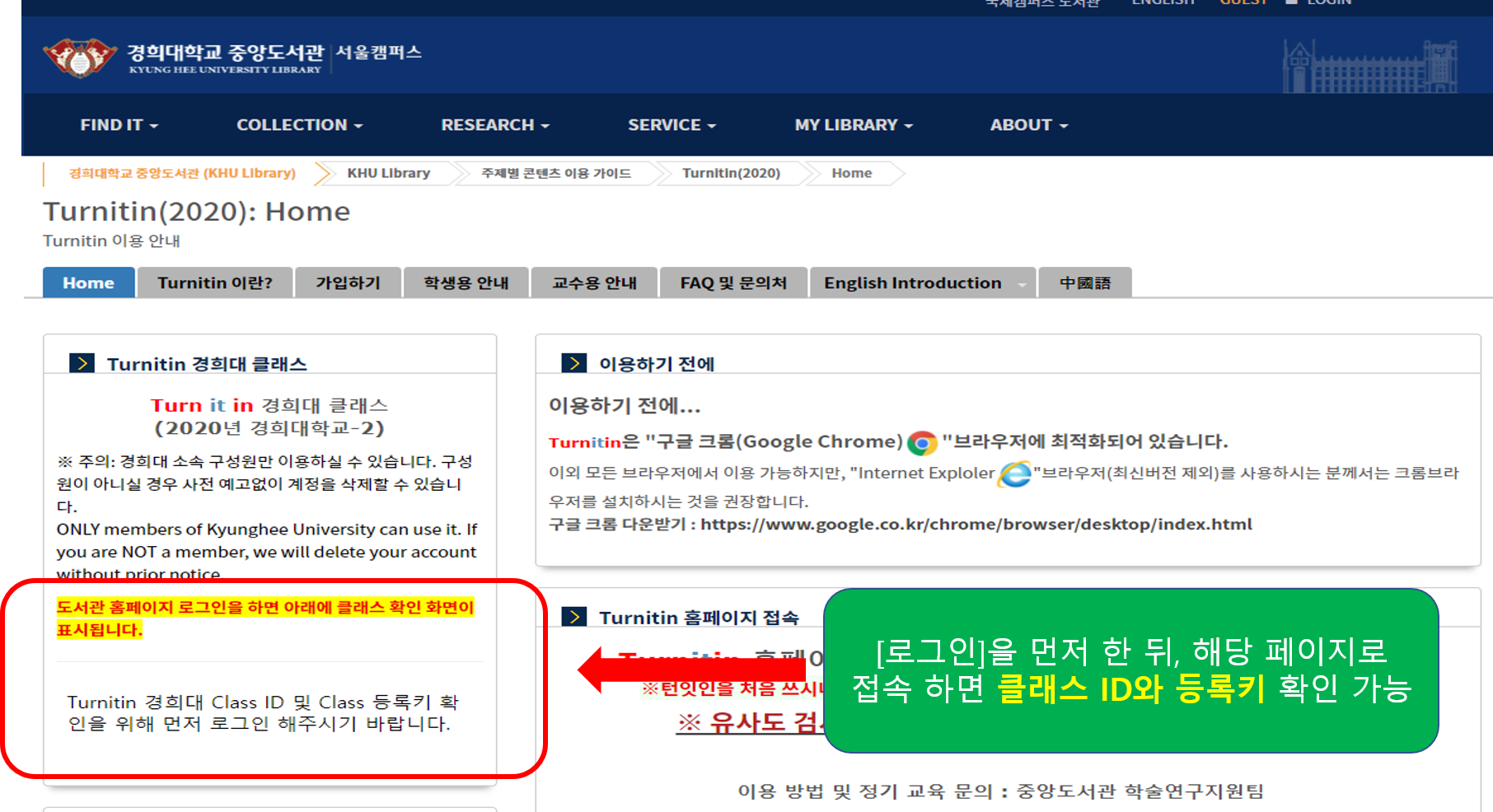Select the Home tab
The height and width of the screenshot is (812, 1493).
pyautogui.click(x=88, y=282)
